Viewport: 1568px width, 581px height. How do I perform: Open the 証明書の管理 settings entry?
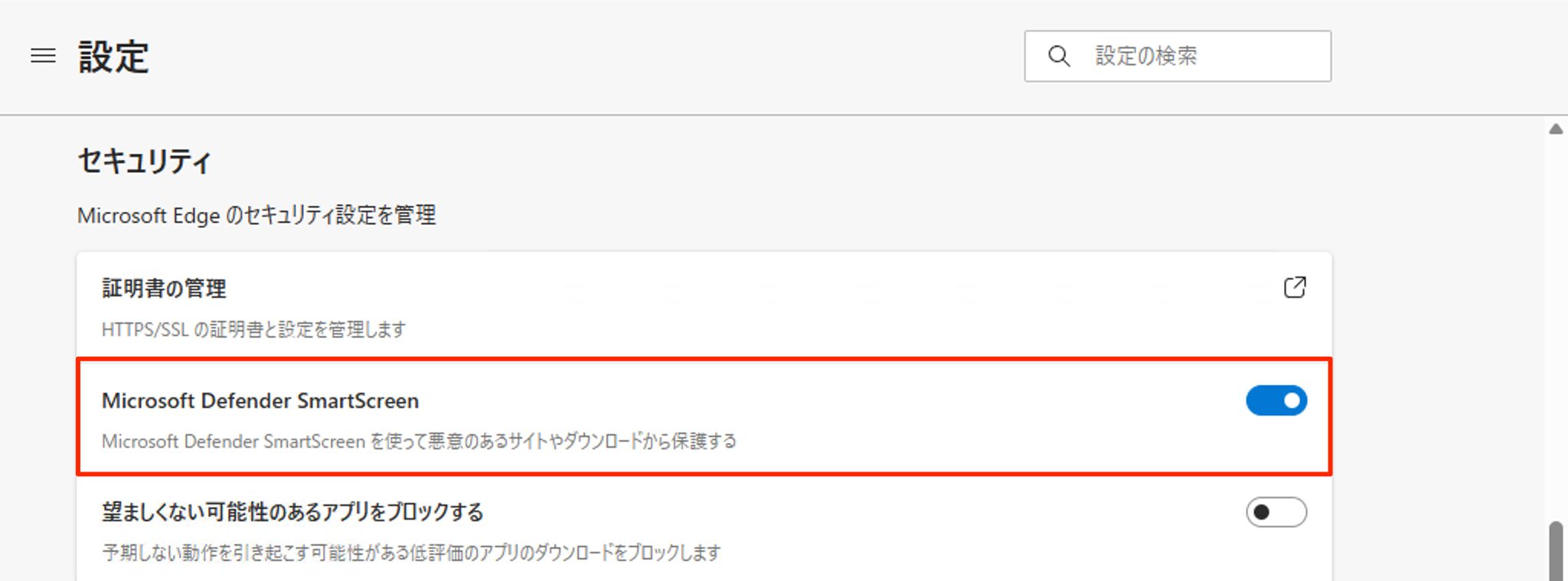coord(164,289)
